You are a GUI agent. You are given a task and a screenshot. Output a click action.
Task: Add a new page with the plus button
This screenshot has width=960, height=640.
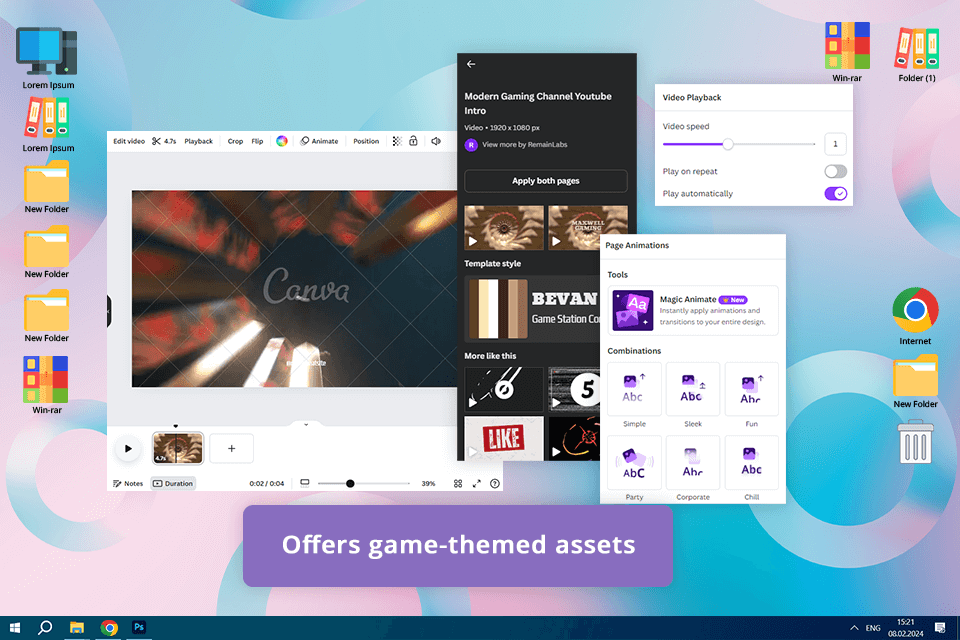231,448
